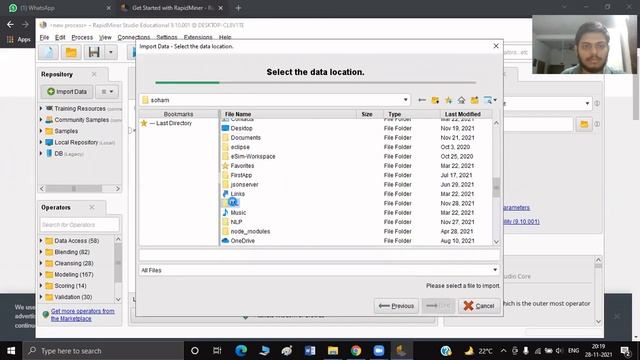Open the soham directory path dropdown
This screenshot has height=360, width=640.
405,100
